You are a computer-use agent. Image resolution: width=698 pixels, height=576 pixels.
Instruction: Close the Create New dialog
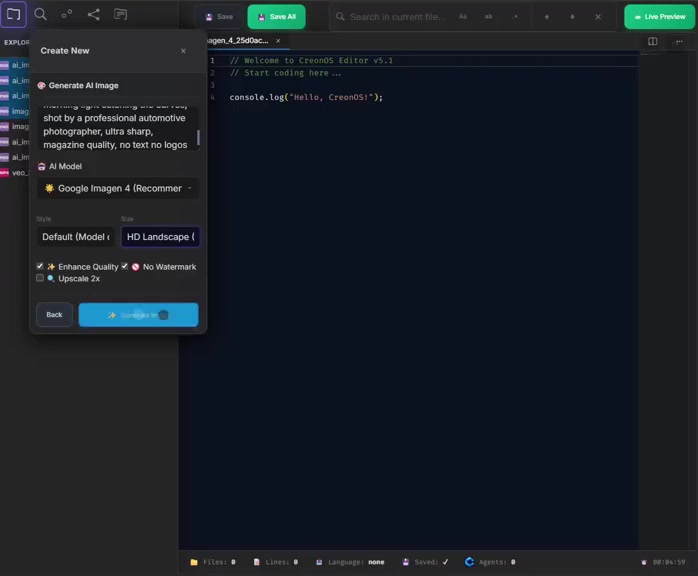183,51
